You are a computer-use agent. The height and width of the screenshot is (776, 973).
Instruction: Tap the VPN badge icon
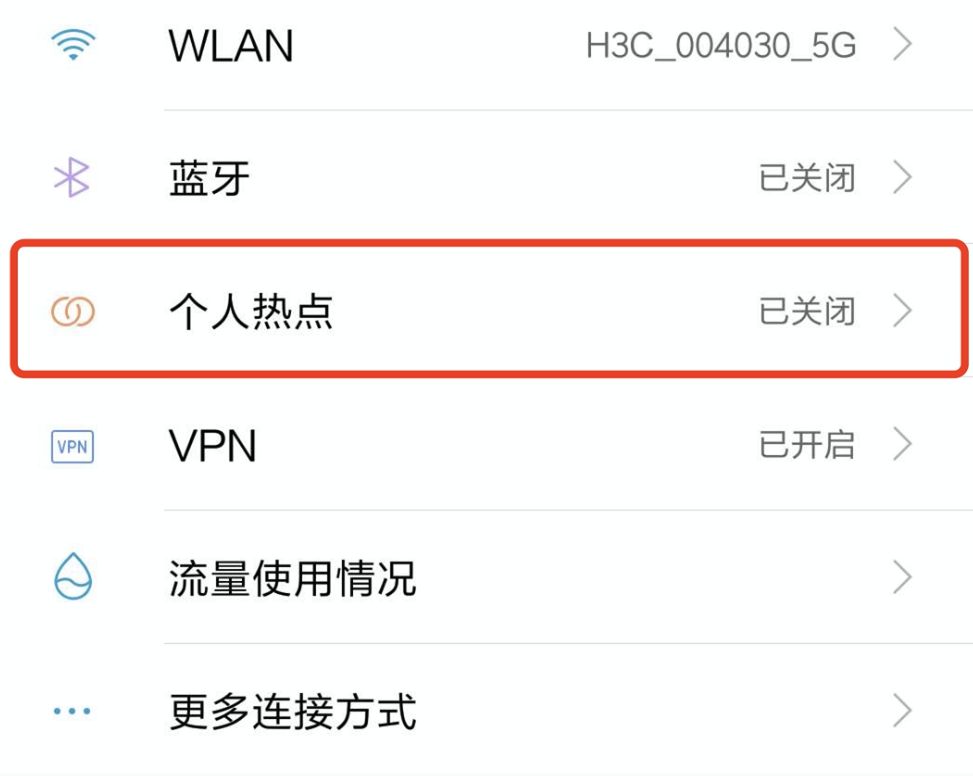click(x=73, y=447)
